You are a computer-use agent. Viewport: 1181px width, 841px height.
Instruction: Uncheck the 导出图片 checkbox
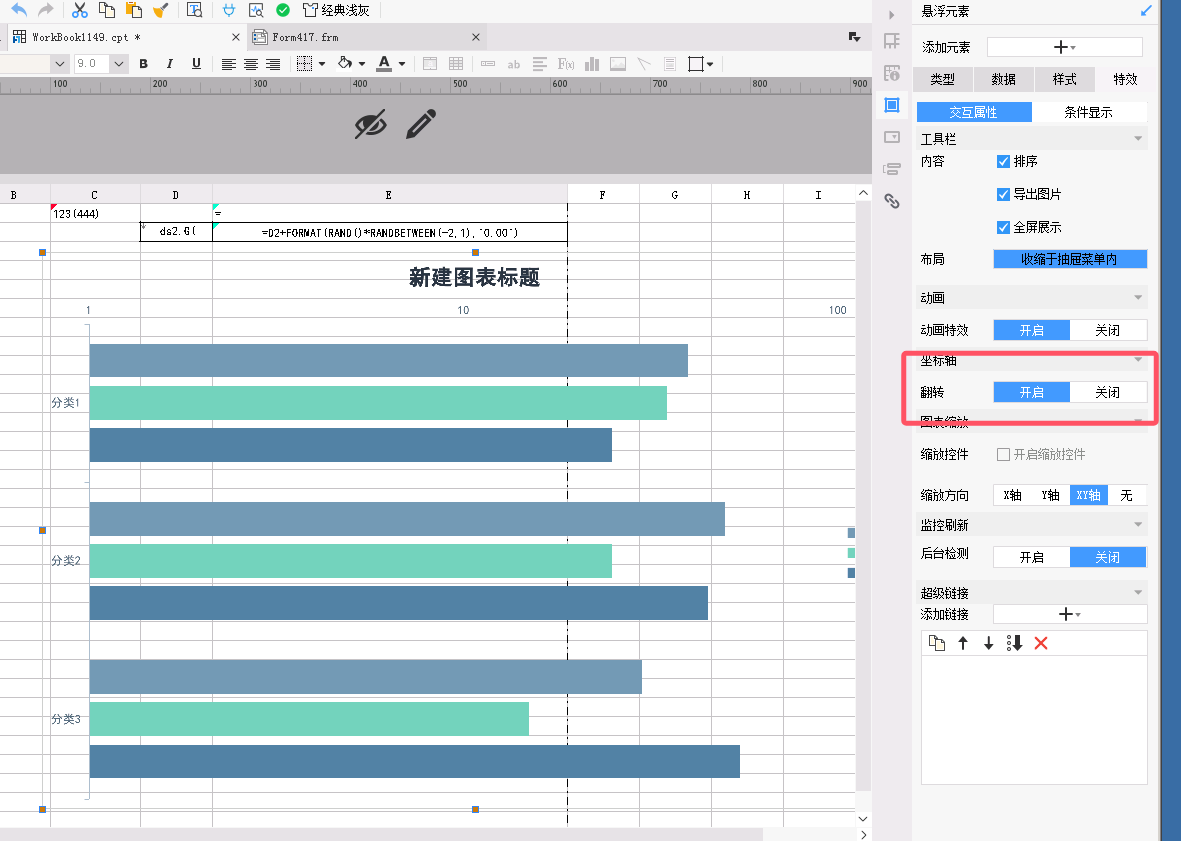click(1003, 194)
